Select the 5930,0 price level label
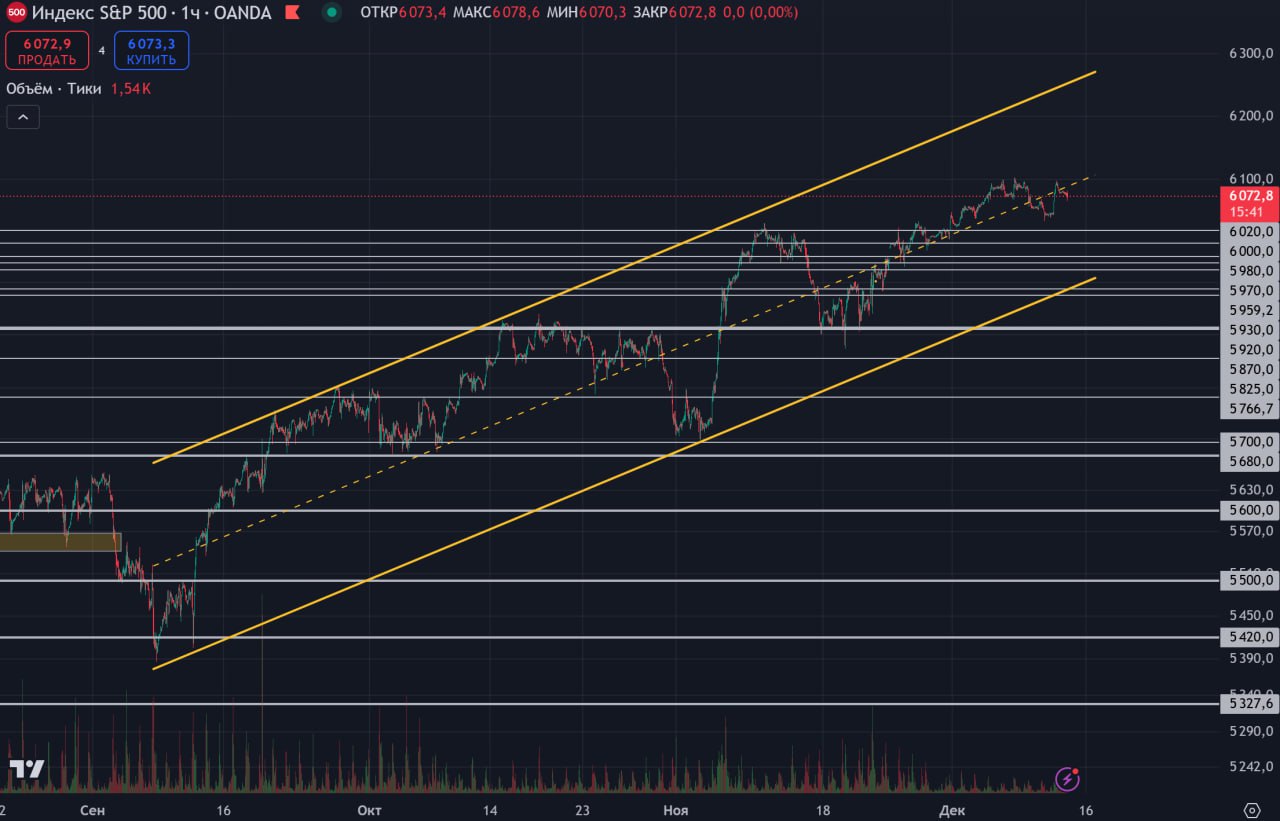The width and height of the screenshot is (1280, 821). pyautogui.click(x=1250, y=330)
